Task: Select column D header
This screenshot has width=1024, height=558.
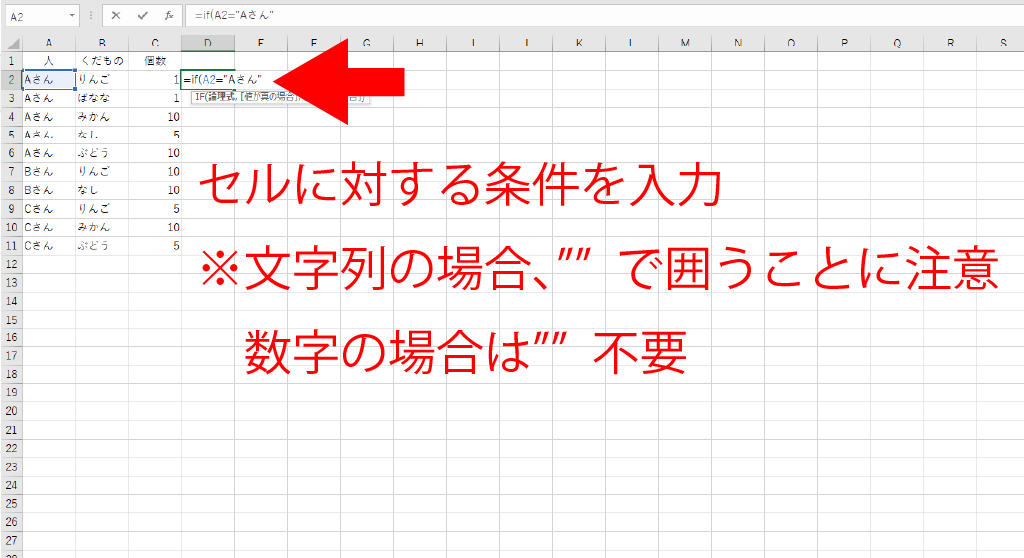Action: pyautogui.click(x=208, y=43)
